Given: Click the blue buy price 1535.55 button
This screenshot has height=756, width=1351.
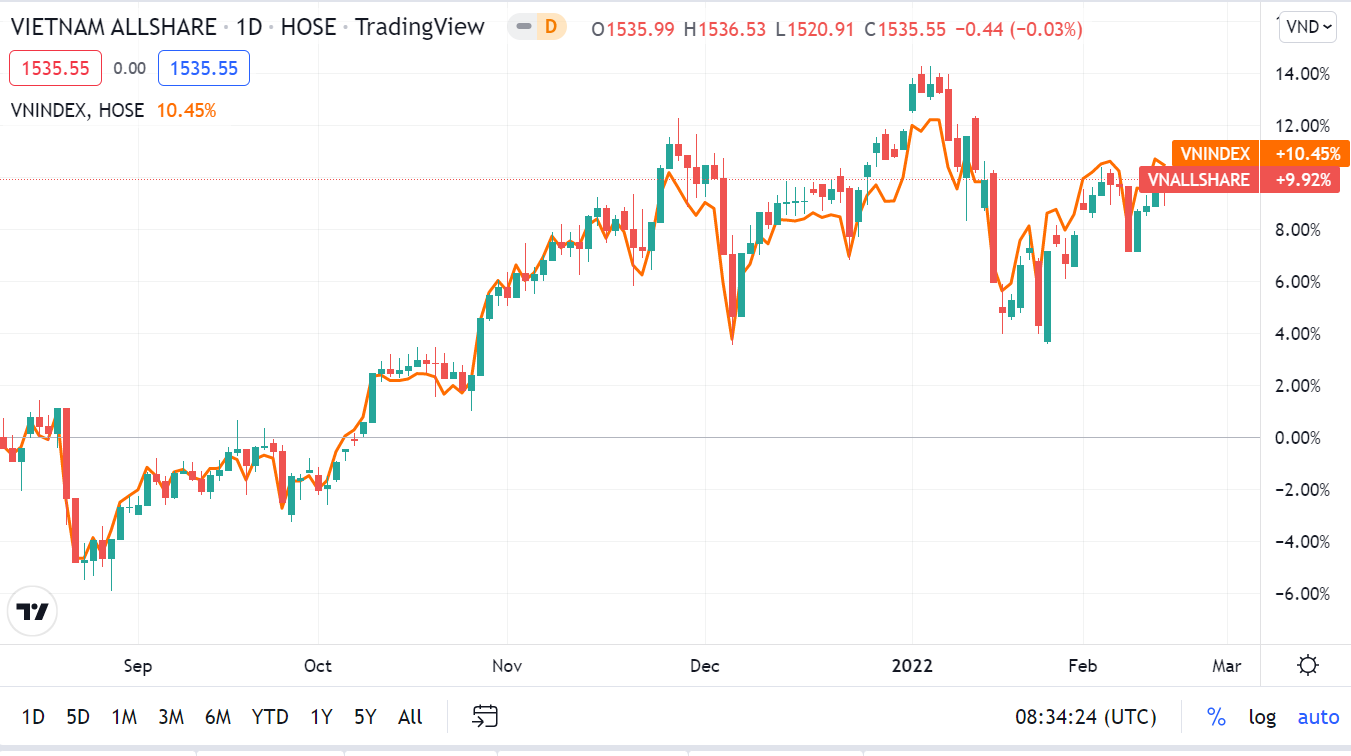Looking at the screenshot, I should 204,68.
